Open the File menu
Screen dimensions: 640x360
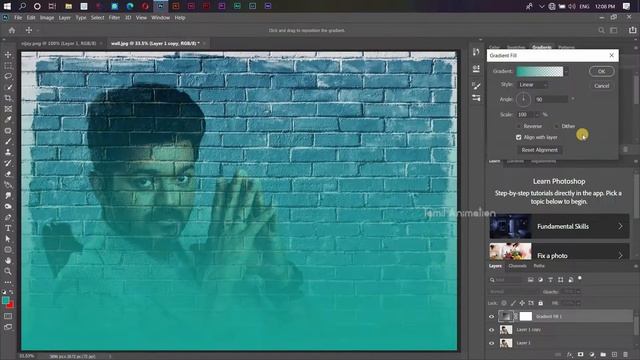pyautogui.click(x=18, y=18)
